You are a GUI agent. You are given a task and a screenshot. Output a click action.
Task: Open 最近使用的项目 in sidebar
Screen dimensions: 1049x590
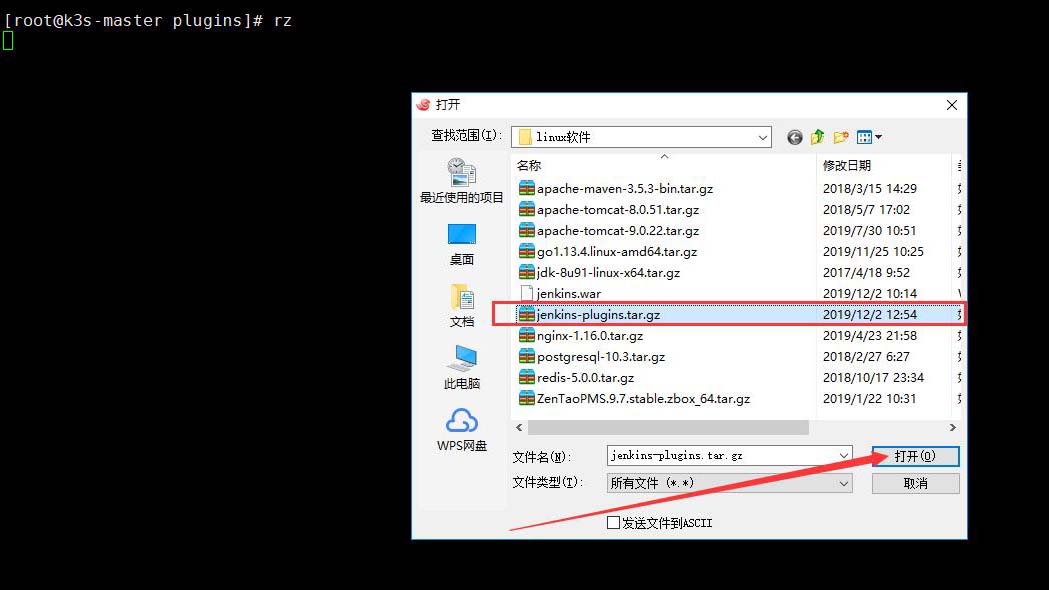462,181
